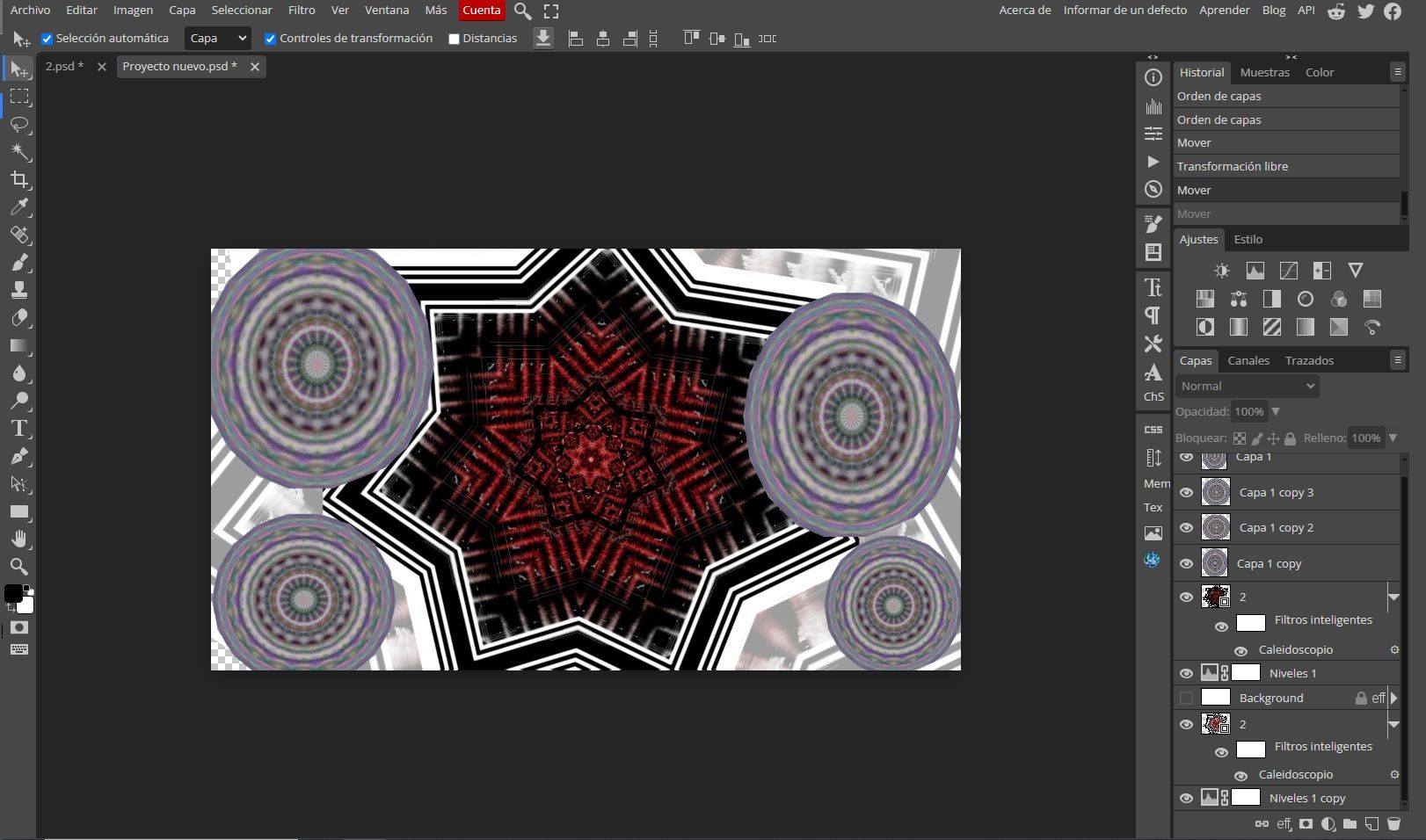Select the Path Selection tool

[x=19, y=484]
